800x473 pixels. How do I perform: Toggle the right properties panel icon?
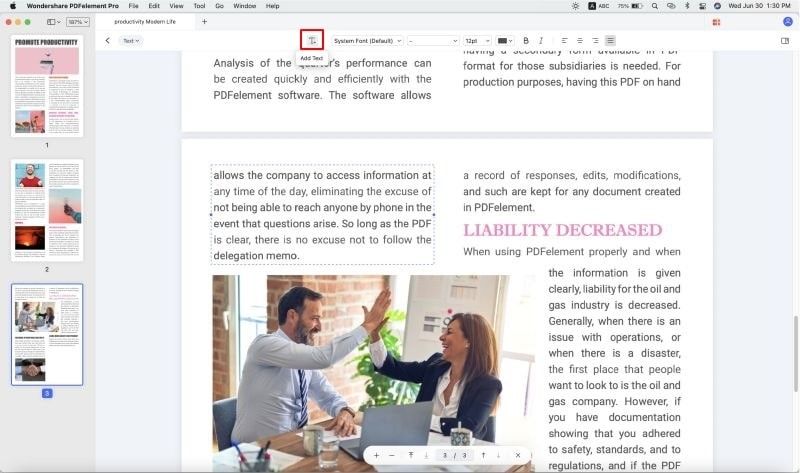[x=785, y=41]
